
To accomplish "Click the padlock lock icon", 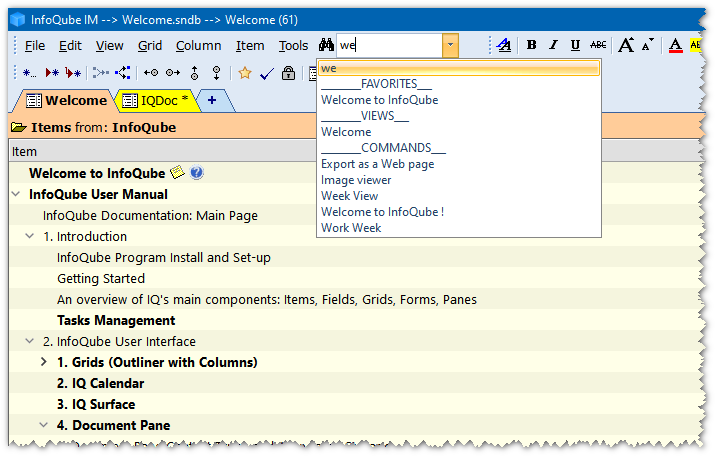I will point(288,73).
